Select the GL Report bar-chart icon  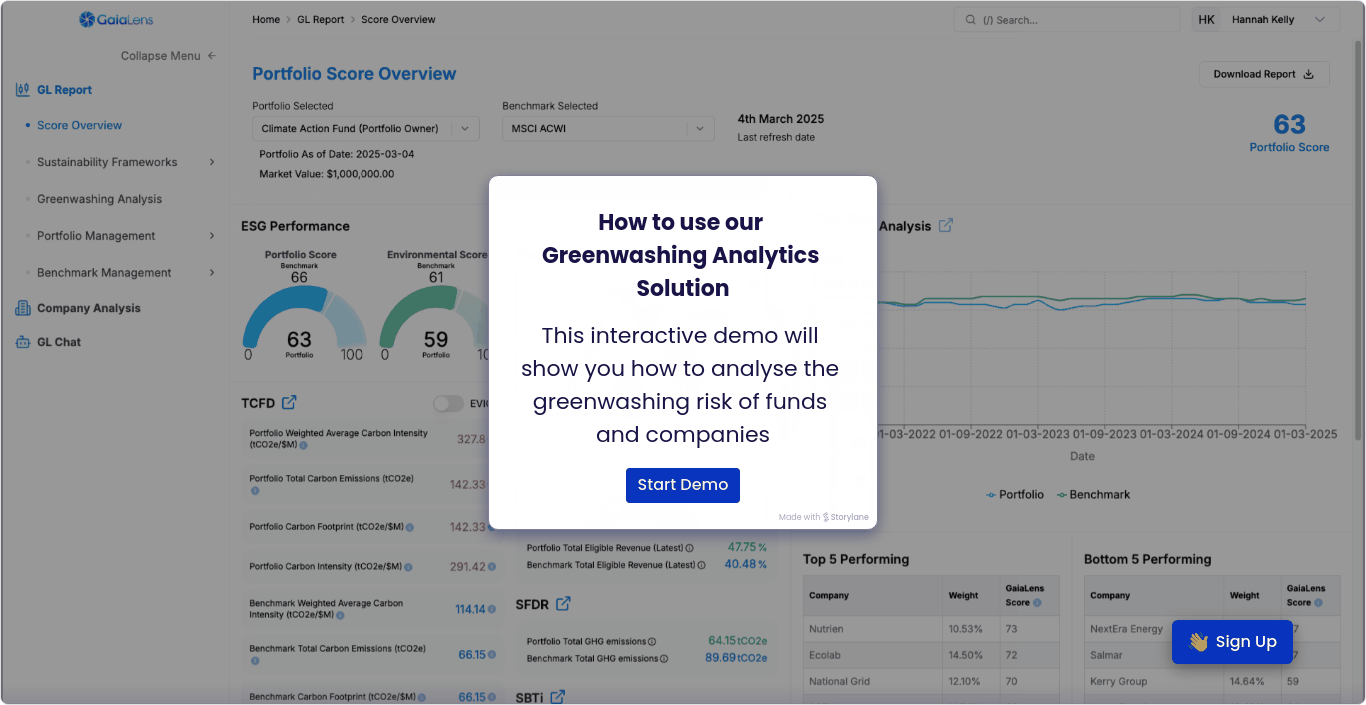(x=22, y=89)
